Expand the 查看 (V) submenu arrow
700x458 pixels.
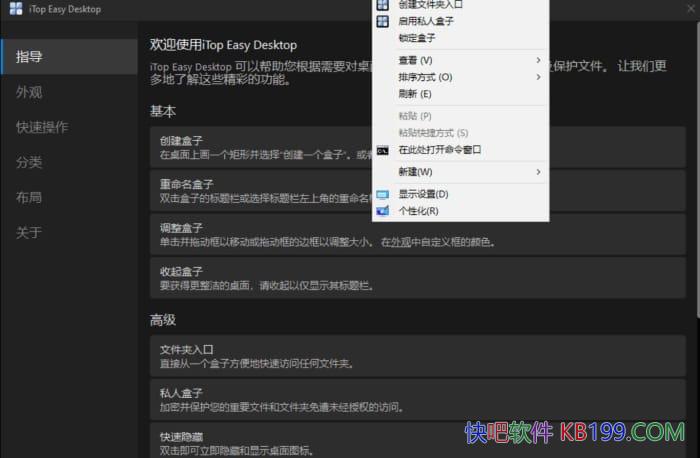point(538,60)
